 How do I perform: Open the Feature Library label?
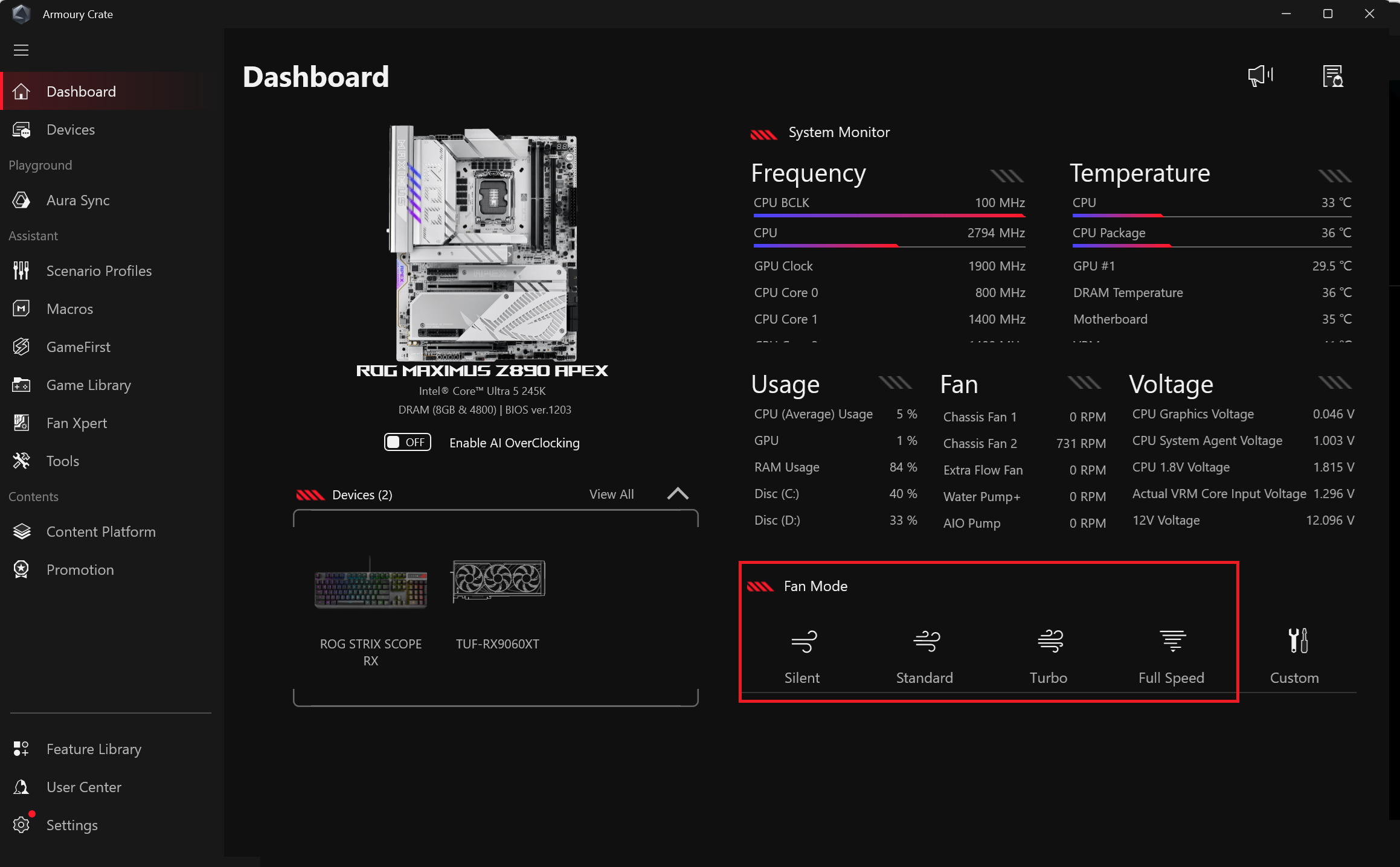coord(94,749)
